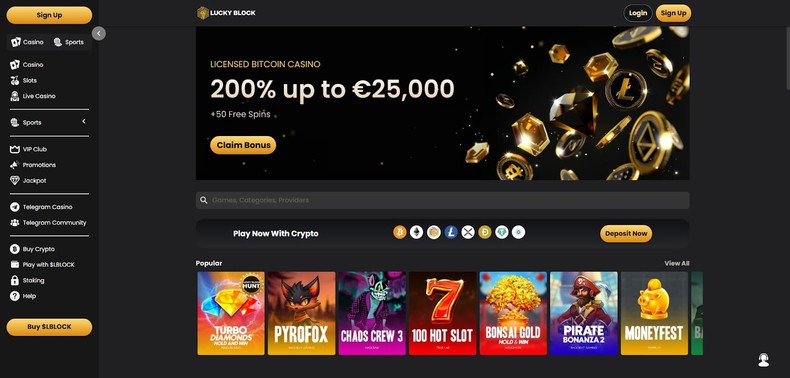Click the Claim Bonus button

click(243, 145)
